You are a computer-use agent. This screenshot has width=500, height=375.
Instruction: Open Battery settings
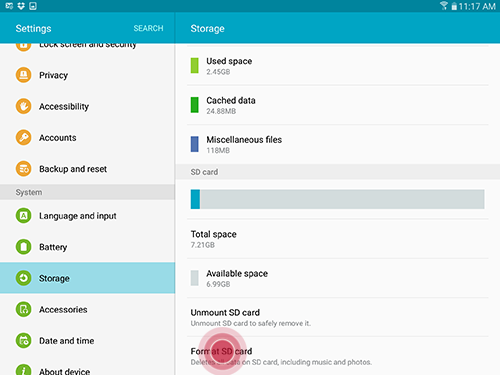[87, 247]
